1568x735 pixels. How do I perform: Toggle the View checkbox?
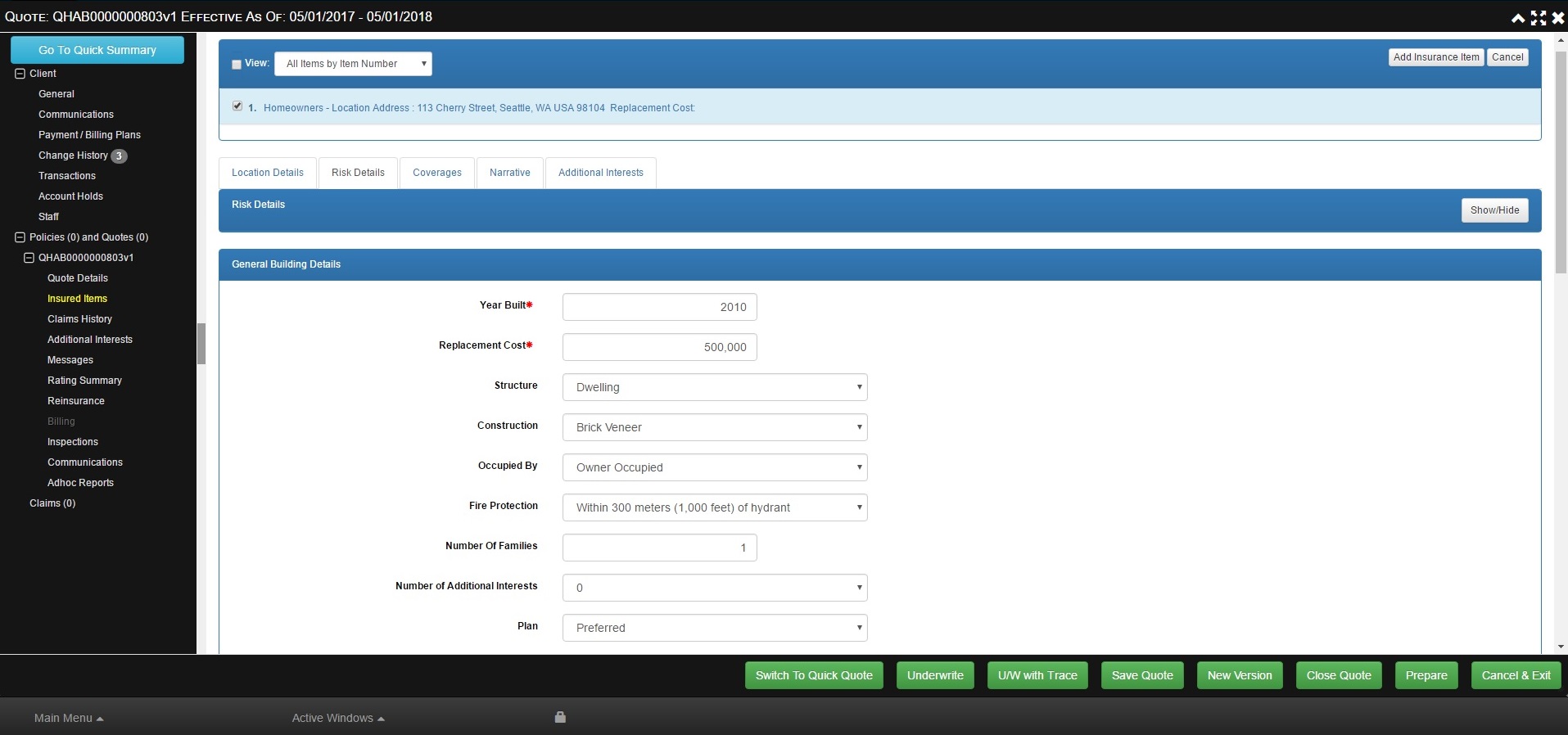(237, 65)
